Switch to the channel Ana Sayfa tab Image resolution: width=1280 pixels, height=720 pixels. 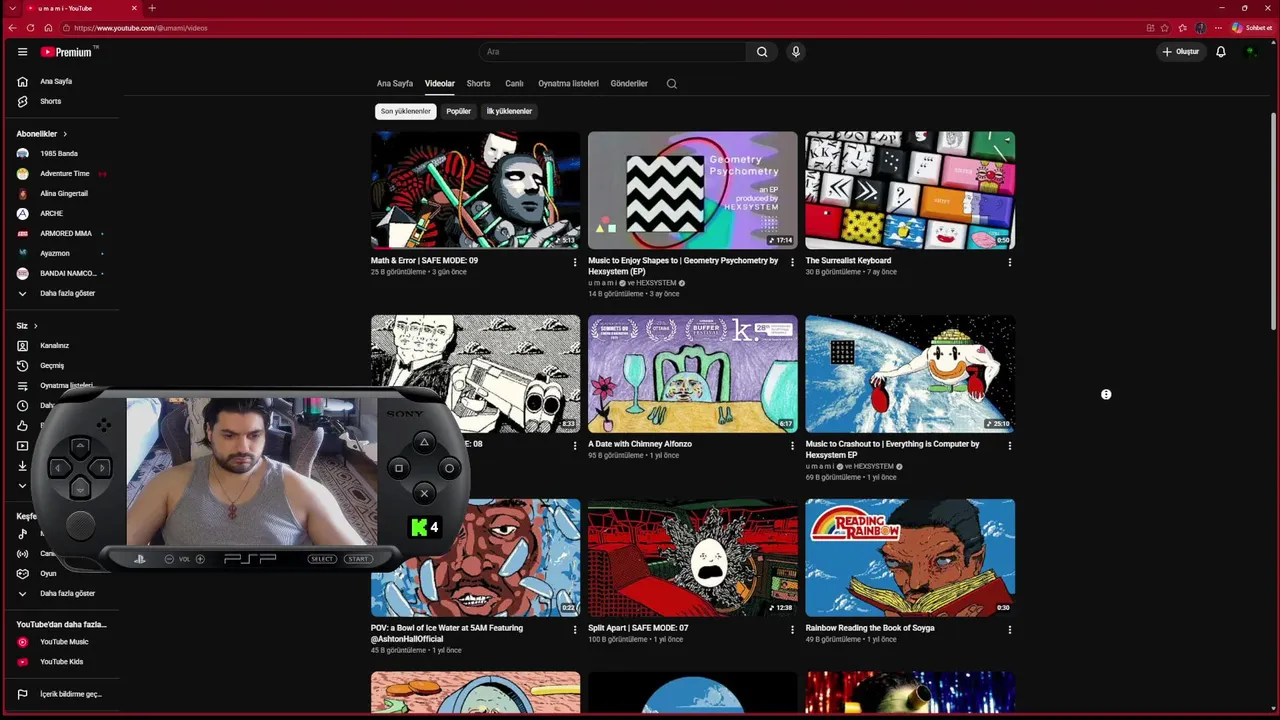(x=395, y=84)
